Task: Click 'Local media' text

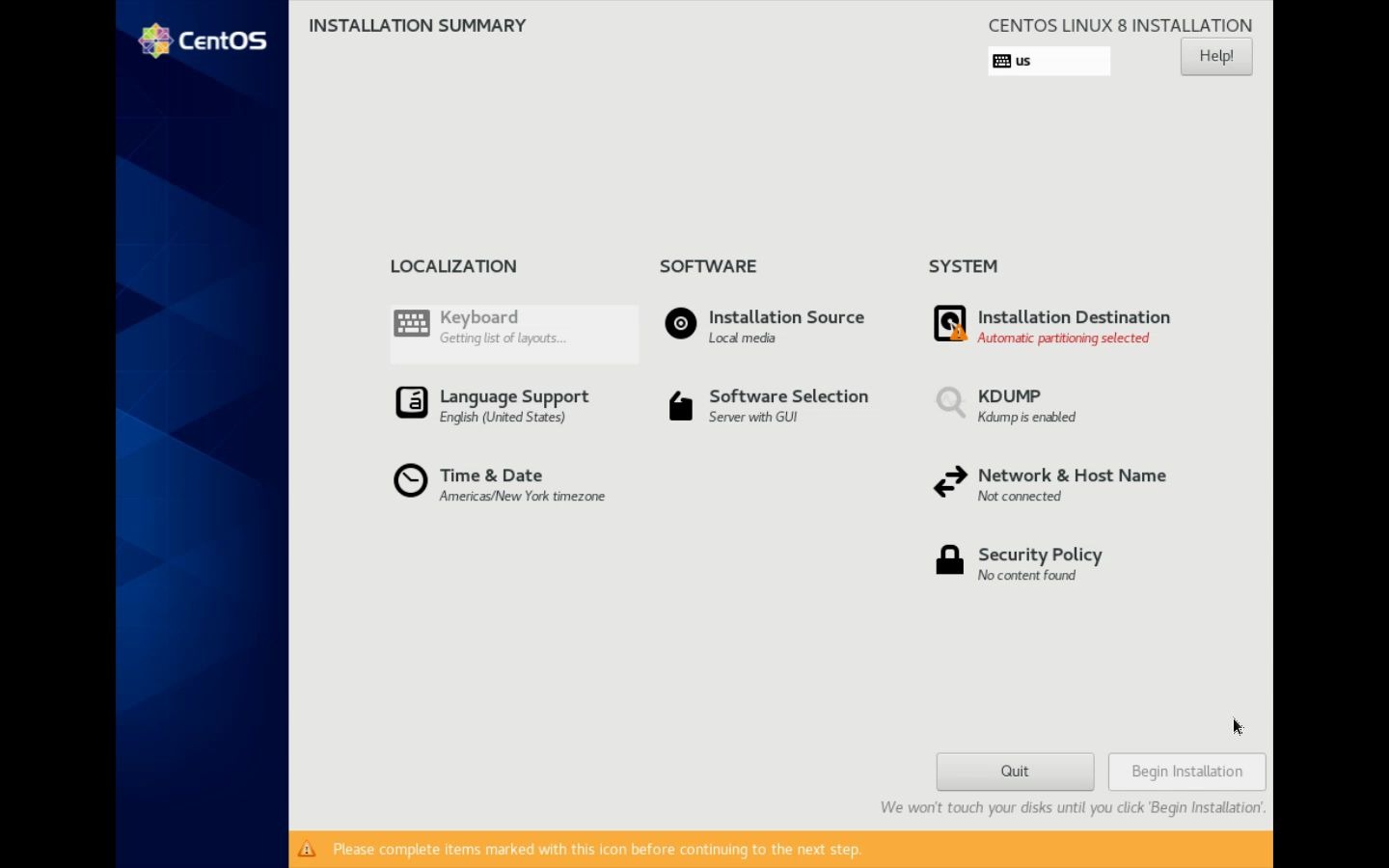Action: click(742, 339)
